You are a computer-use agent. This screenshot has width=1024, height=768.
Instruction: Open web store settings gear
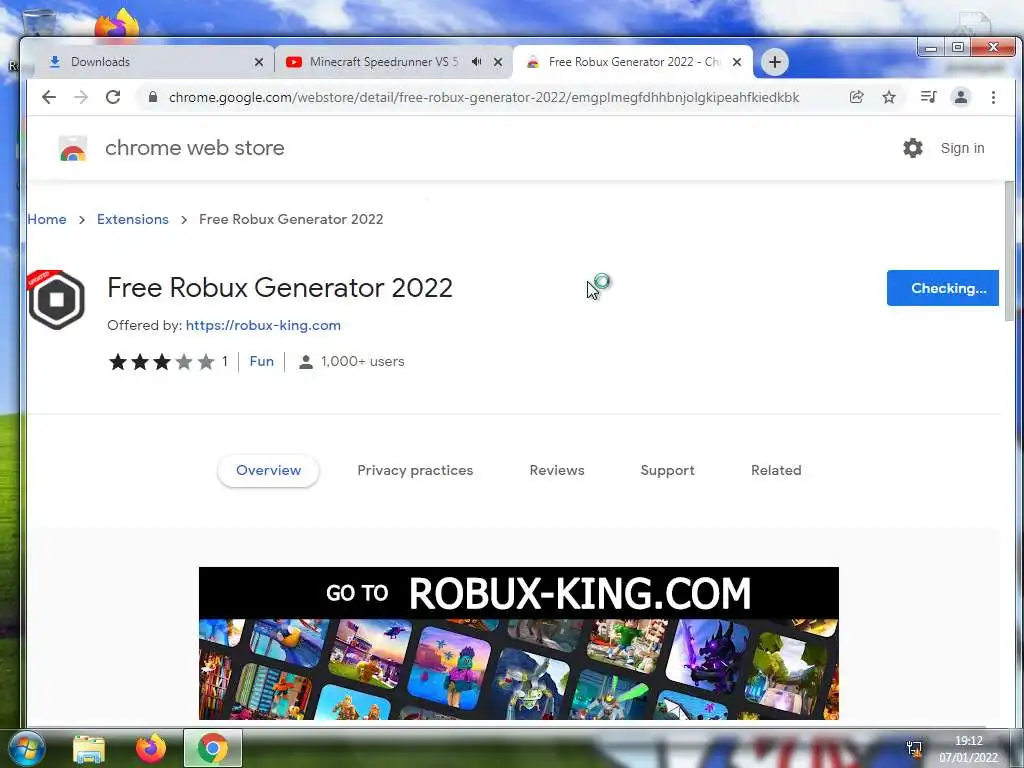click(912, 148)
